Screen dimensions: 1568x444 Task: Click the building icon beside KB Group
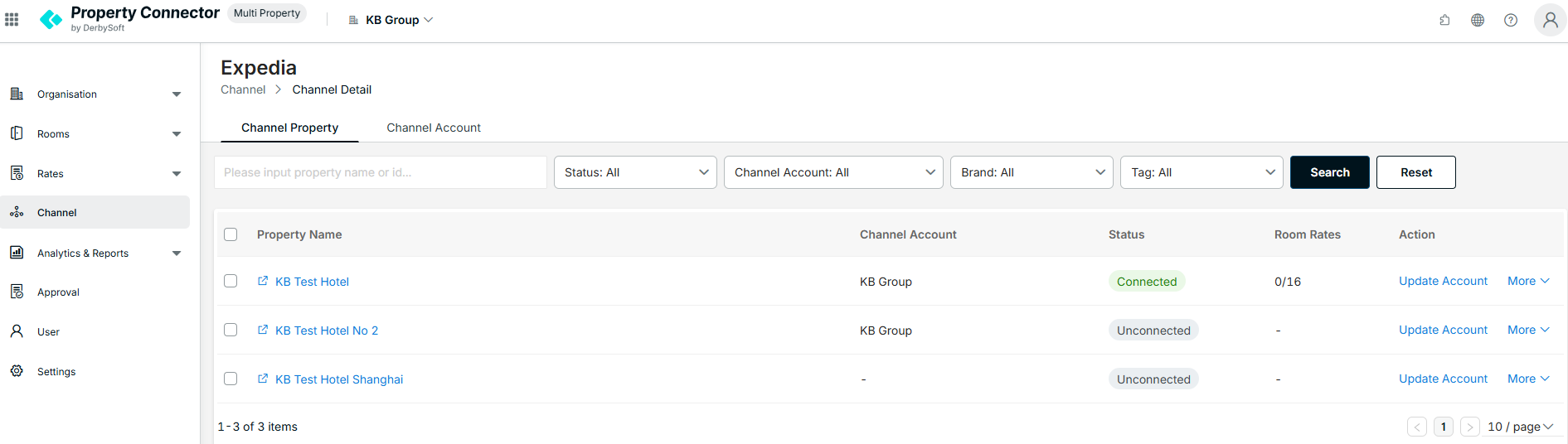pos(353,20)
